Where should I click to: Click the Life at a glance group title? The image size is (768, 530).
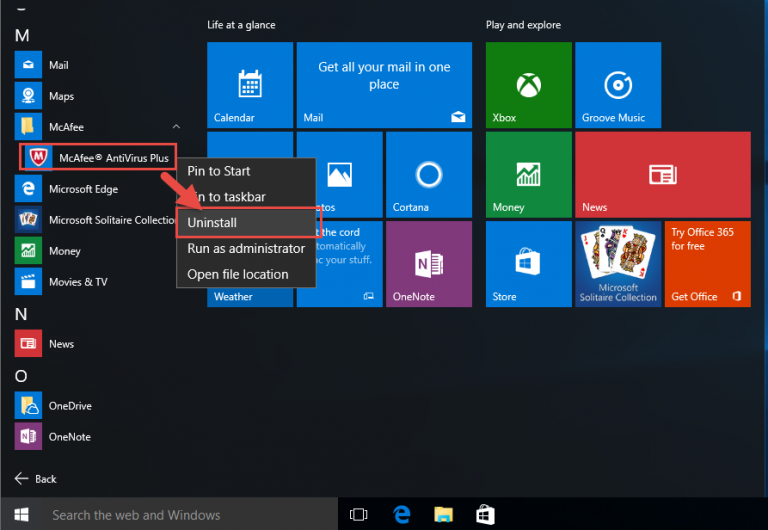pyautogui.click(x=241, y=25)
